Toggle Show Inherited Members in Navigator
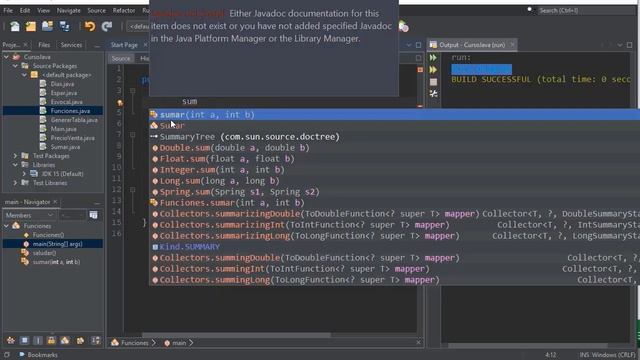This screenshot has height=360, width=640. tap(11, 340)
